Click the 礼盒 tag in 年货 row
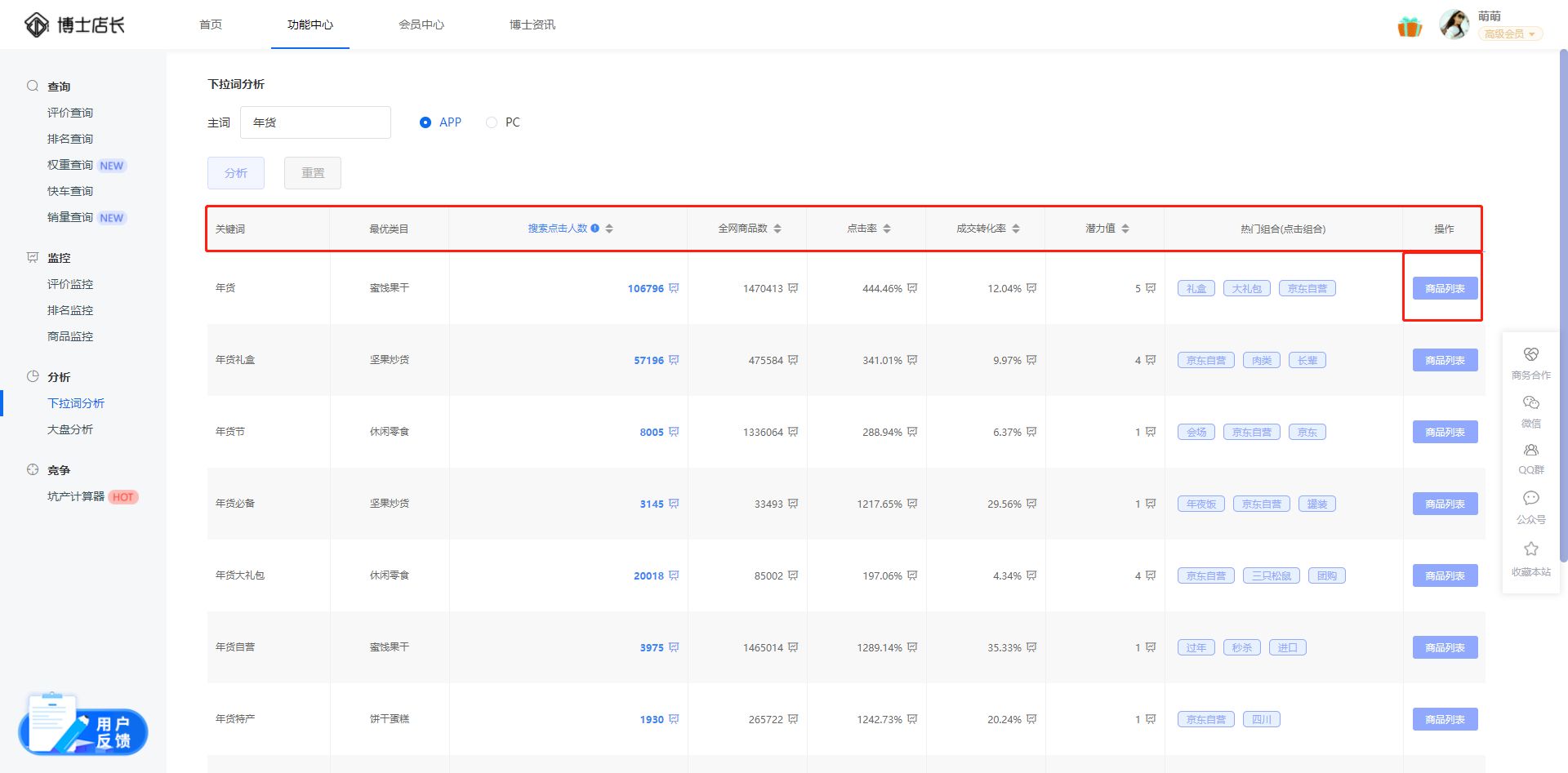The height and width of the screenshot is (773, 1568). (1196, 288)
